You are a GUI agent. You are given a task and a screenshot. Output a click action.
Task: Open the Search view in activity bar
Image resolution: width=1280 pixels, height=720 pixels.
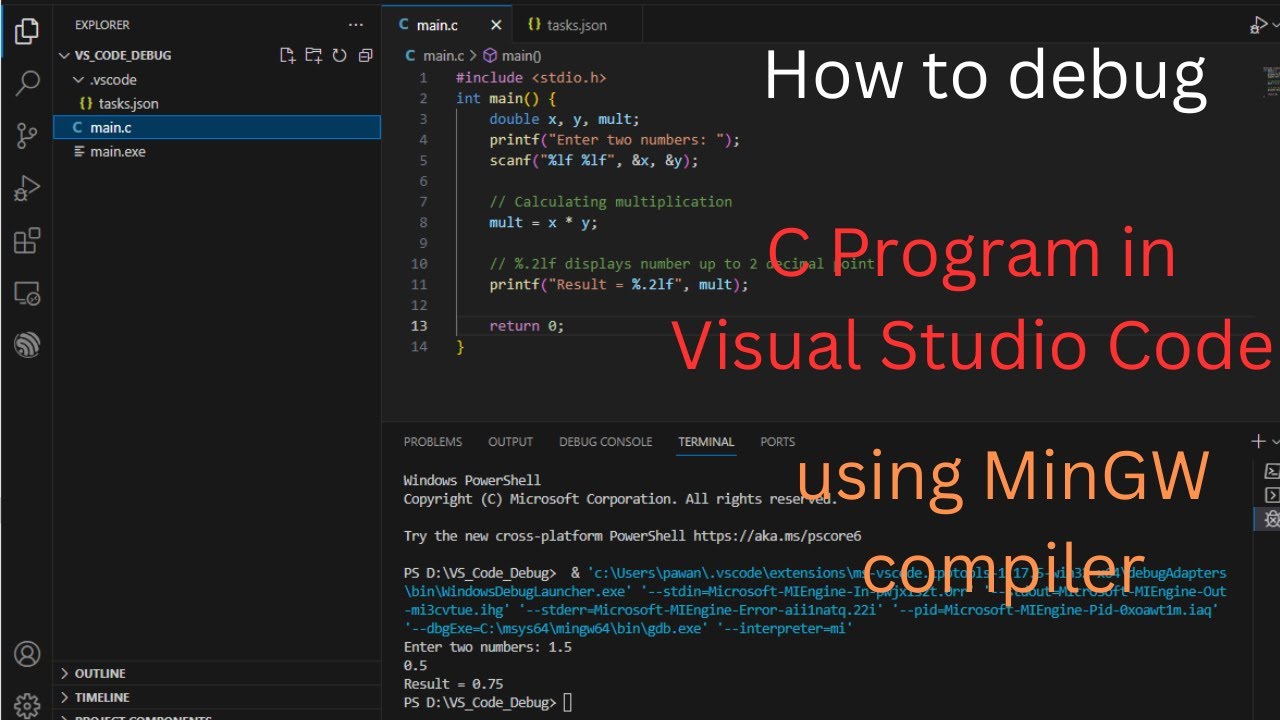(x=27, y=83)
